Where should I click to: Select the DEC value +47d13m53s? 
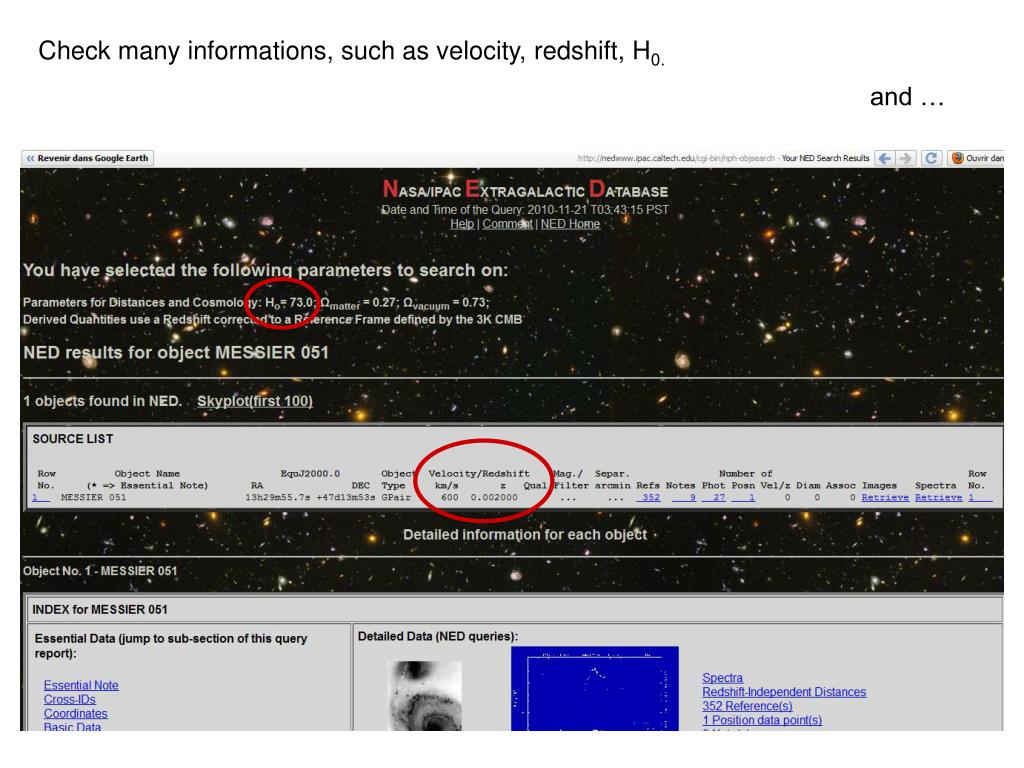tap(345, 498)
